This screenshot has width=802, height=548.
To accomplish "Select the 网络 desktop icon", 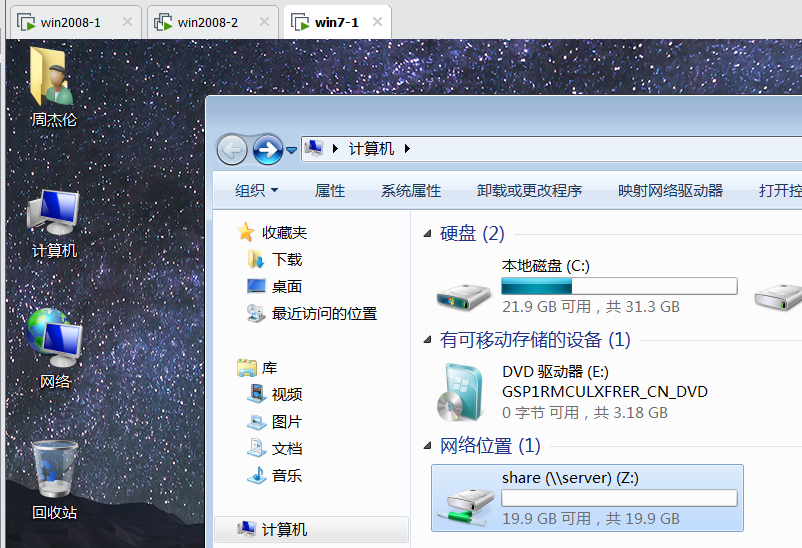I will (x=55, y=348).
